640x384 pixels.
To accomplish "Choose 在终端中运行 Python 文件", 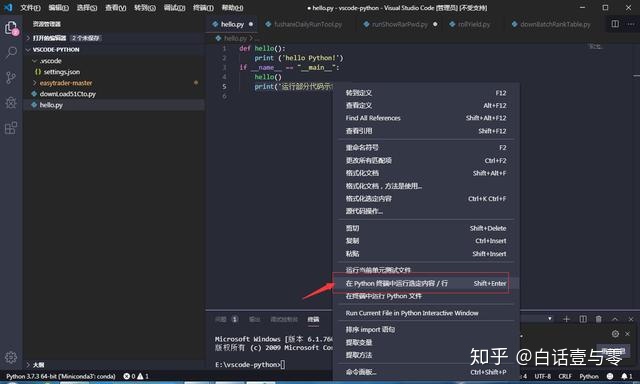I will point(426,296).
